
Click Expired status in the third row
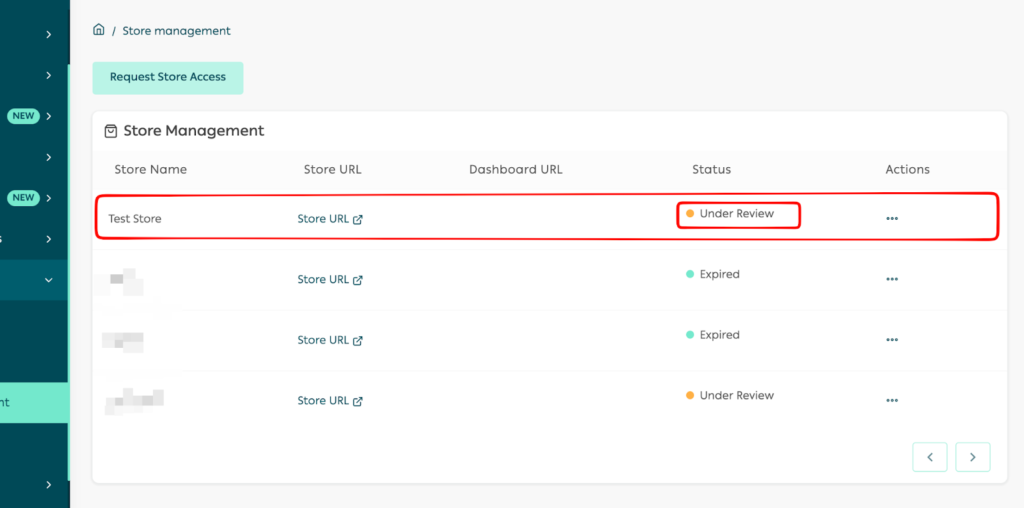point(713,335)
